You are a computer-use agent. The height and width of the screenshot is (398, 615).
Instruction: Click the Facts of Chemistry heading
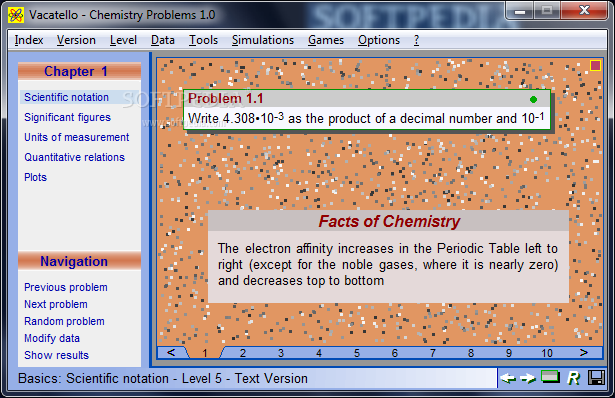[x=389, y=221]
